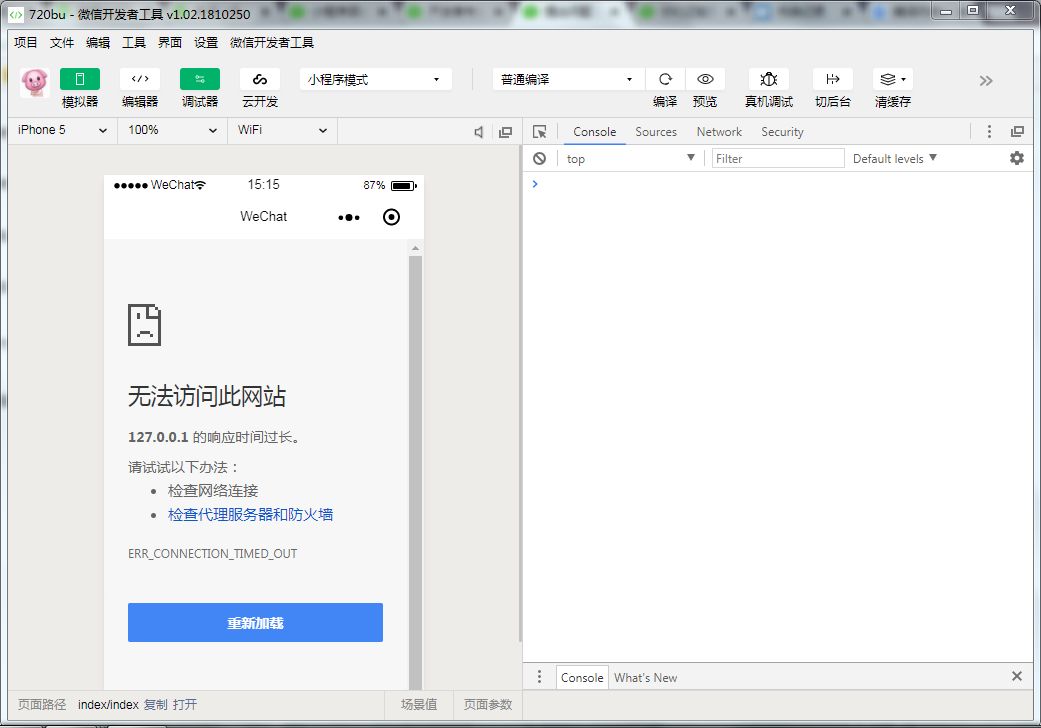The width and height of the screenshot is (1041, 728).
Task: Open devtools three-dot options menu
Action: pyautogui.click(x=989, y=131)
